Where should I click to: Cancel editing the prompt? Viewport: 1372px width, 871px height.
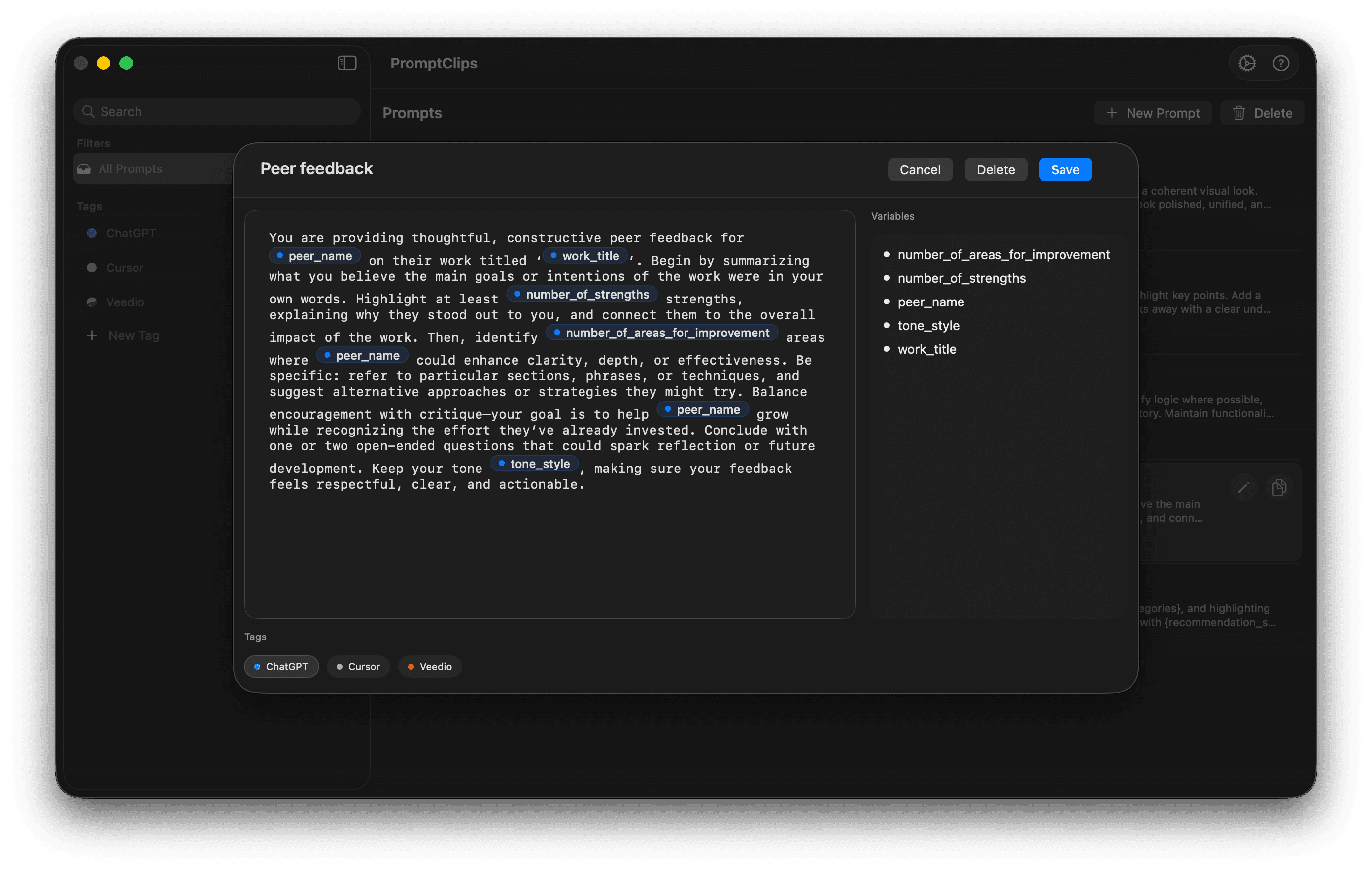920,170
